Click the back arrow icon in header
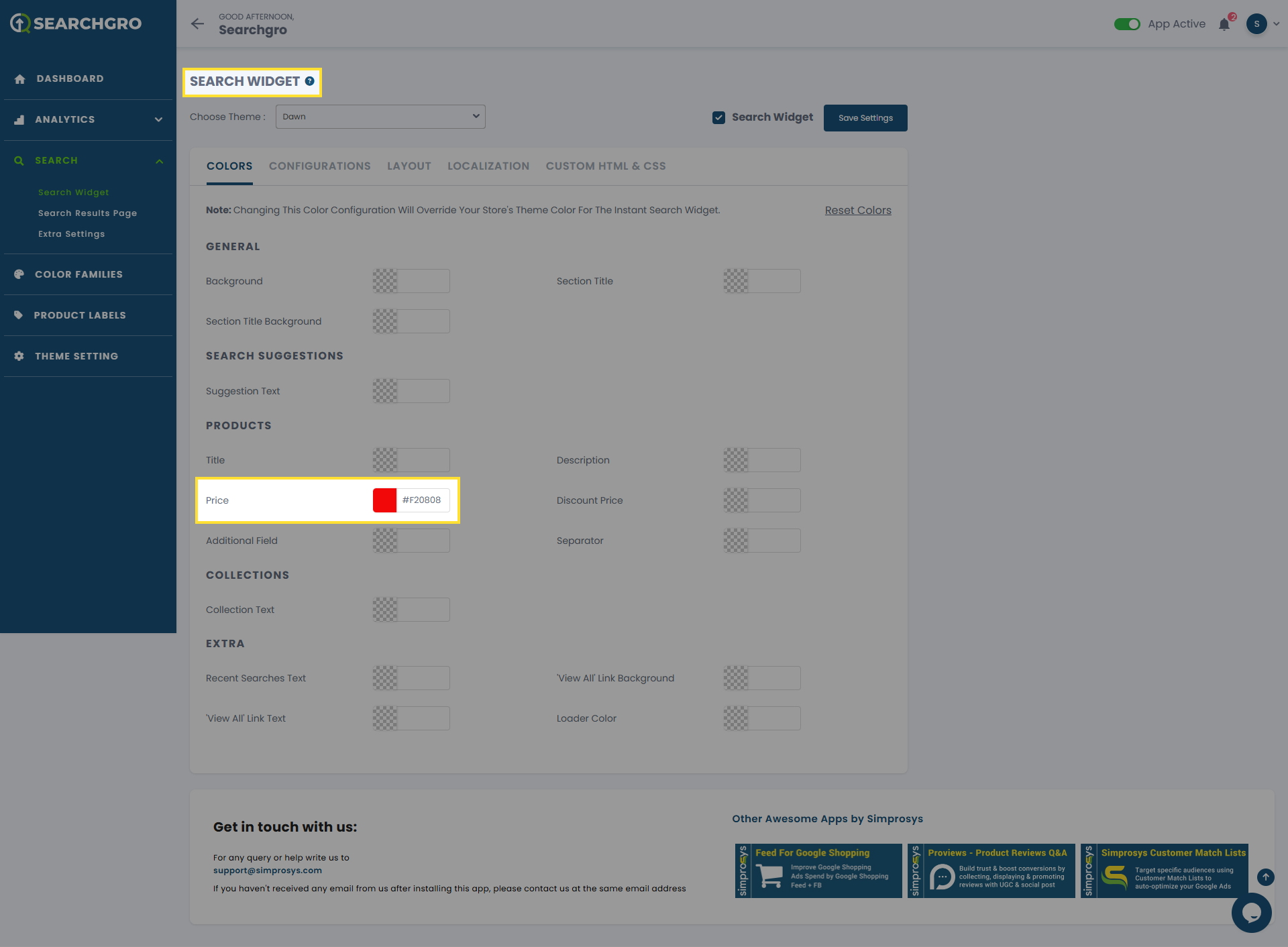Screen dimensions: 1288x947 [x=197, y=24]
